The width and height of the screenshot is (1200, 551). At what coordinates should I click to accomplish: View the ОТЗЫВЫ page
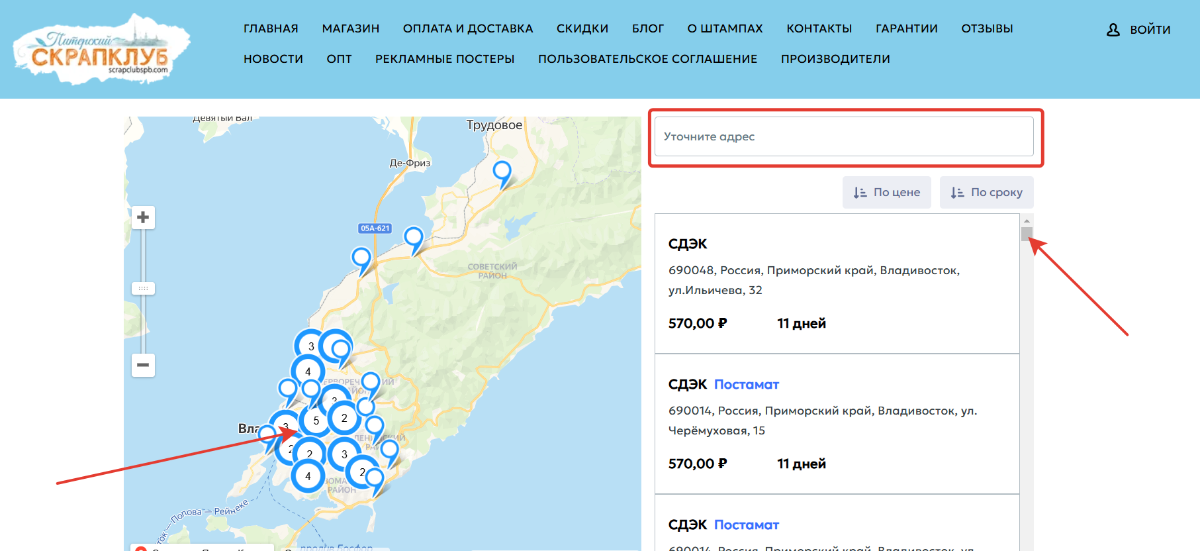(x=987, y=29)
